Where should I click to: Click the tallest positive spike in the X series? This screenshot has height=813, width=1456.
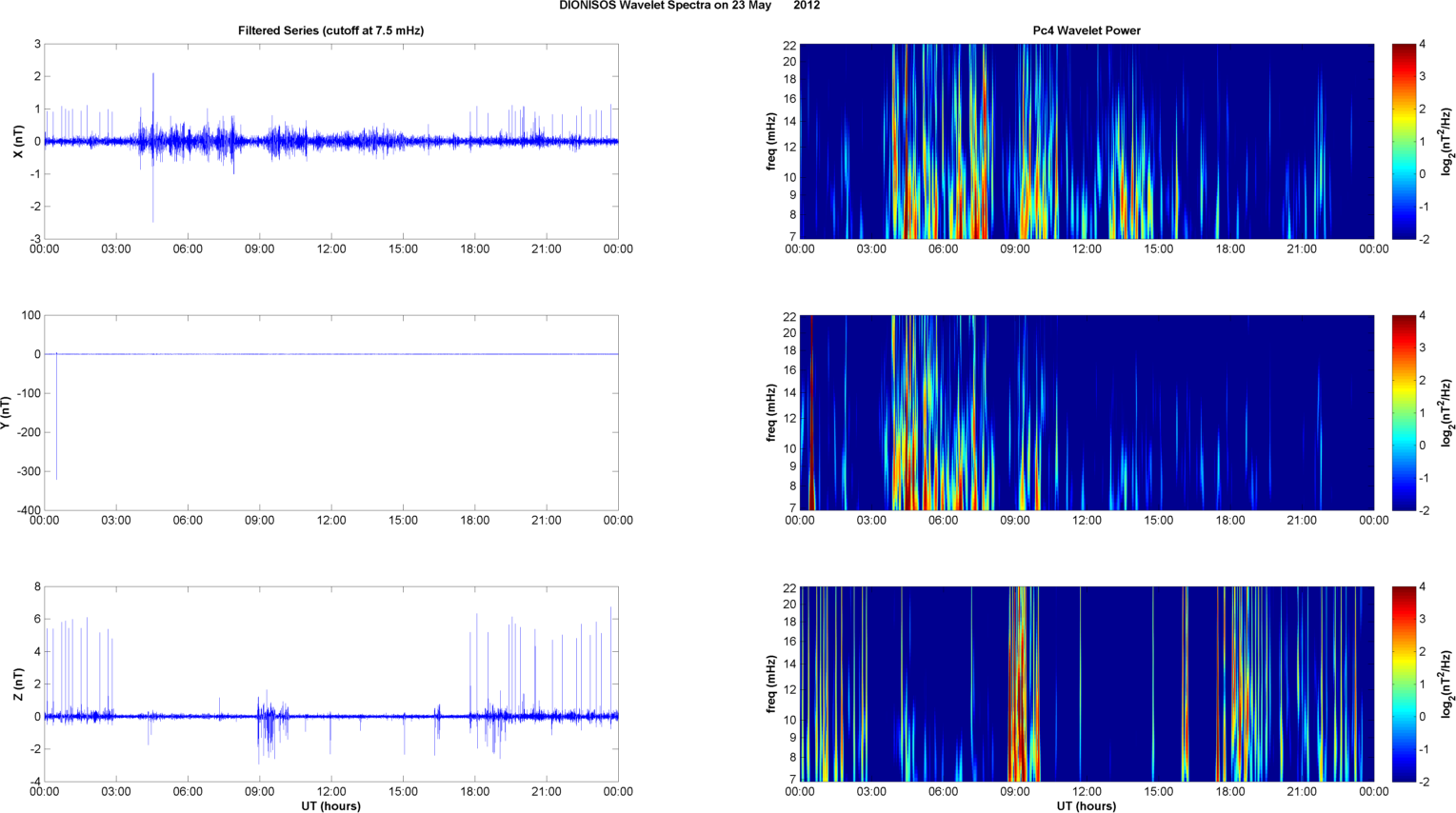tap(153, 86)
